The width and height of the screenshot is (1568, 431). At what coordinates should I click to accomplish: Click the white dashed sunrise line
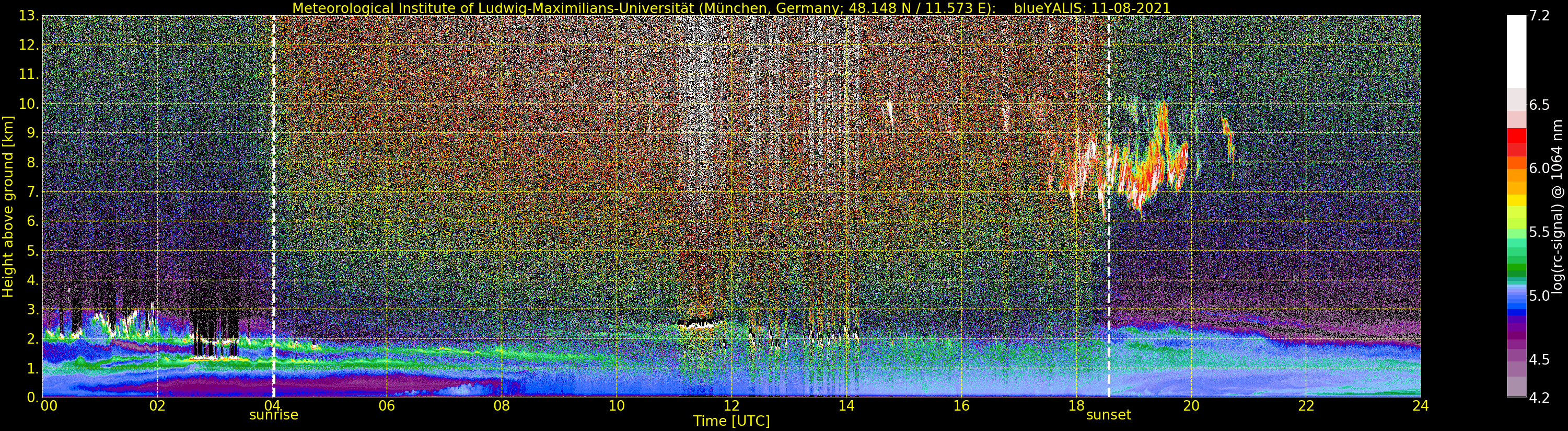273,206
